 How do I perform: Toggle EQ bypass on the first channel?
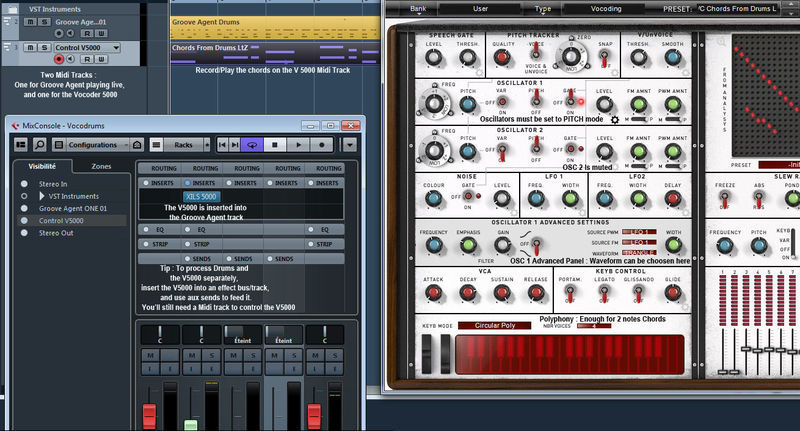pyautogui.click(x=146, y=230)
